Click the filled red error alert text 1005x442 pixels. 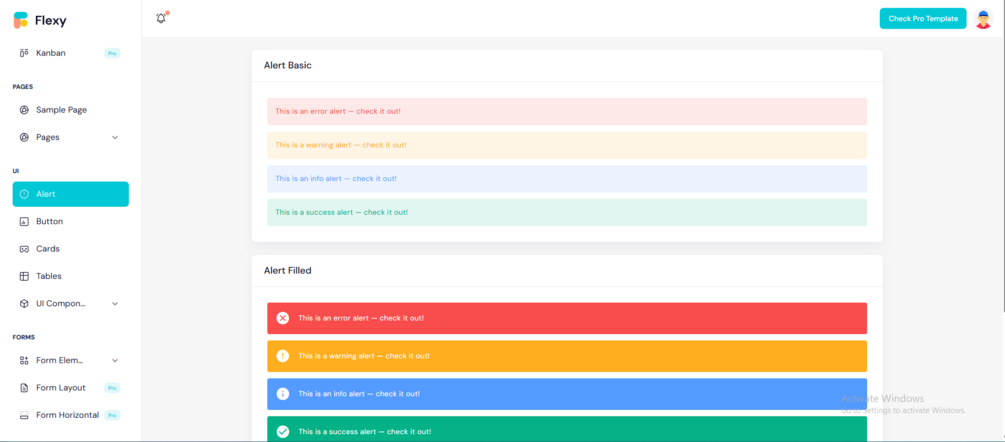[361, 318]
